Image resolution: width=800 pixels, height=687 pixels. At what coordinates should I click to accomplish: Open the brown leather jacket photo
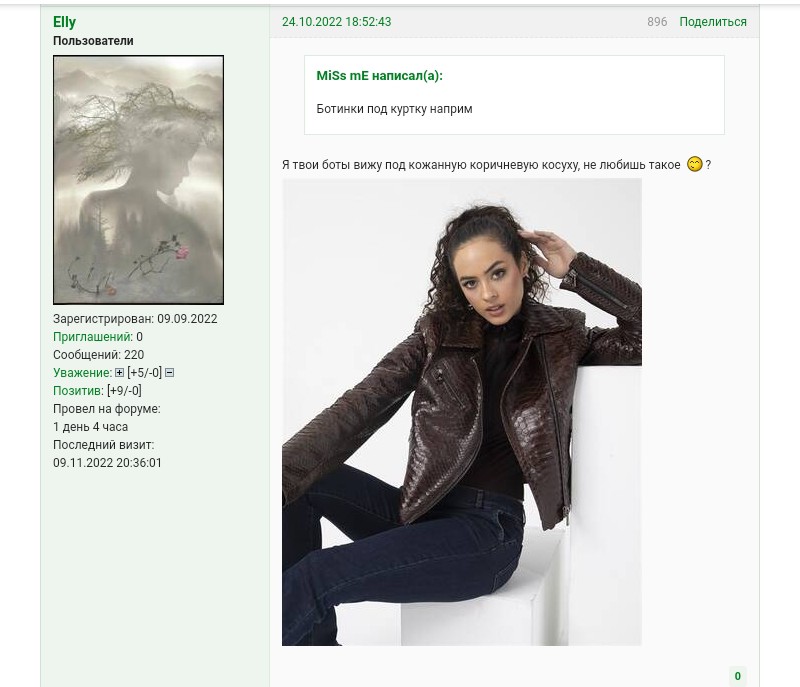coord(462,412)
